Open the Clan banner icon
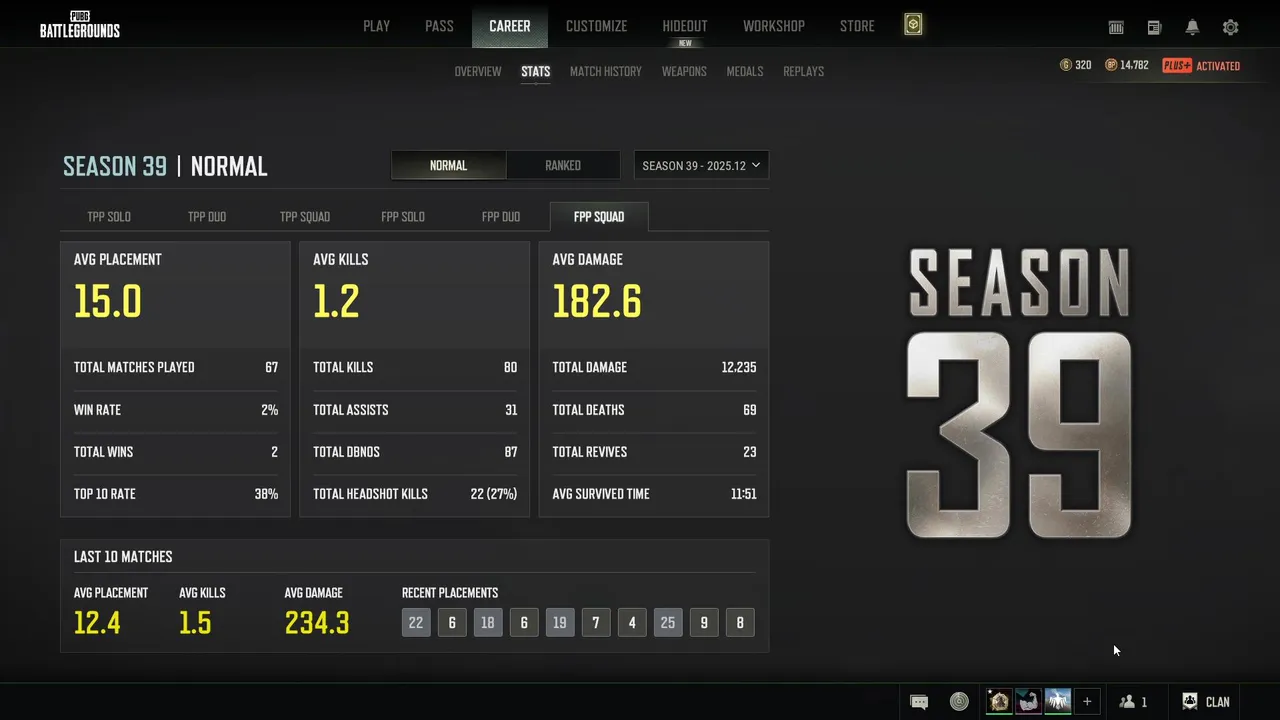The height and width of the screenshot is (720, 1280). [1190, 702]
